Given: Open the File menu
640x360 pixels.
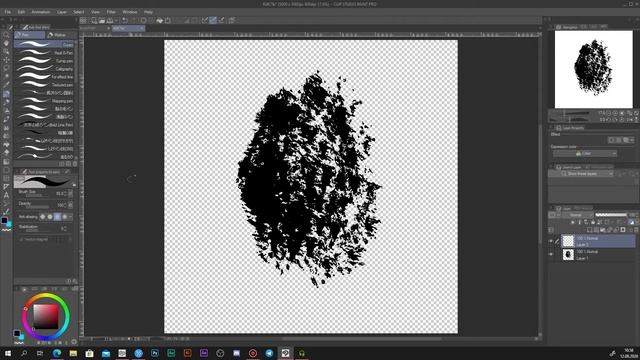Looking at the screenshot, I should point(8,12).
